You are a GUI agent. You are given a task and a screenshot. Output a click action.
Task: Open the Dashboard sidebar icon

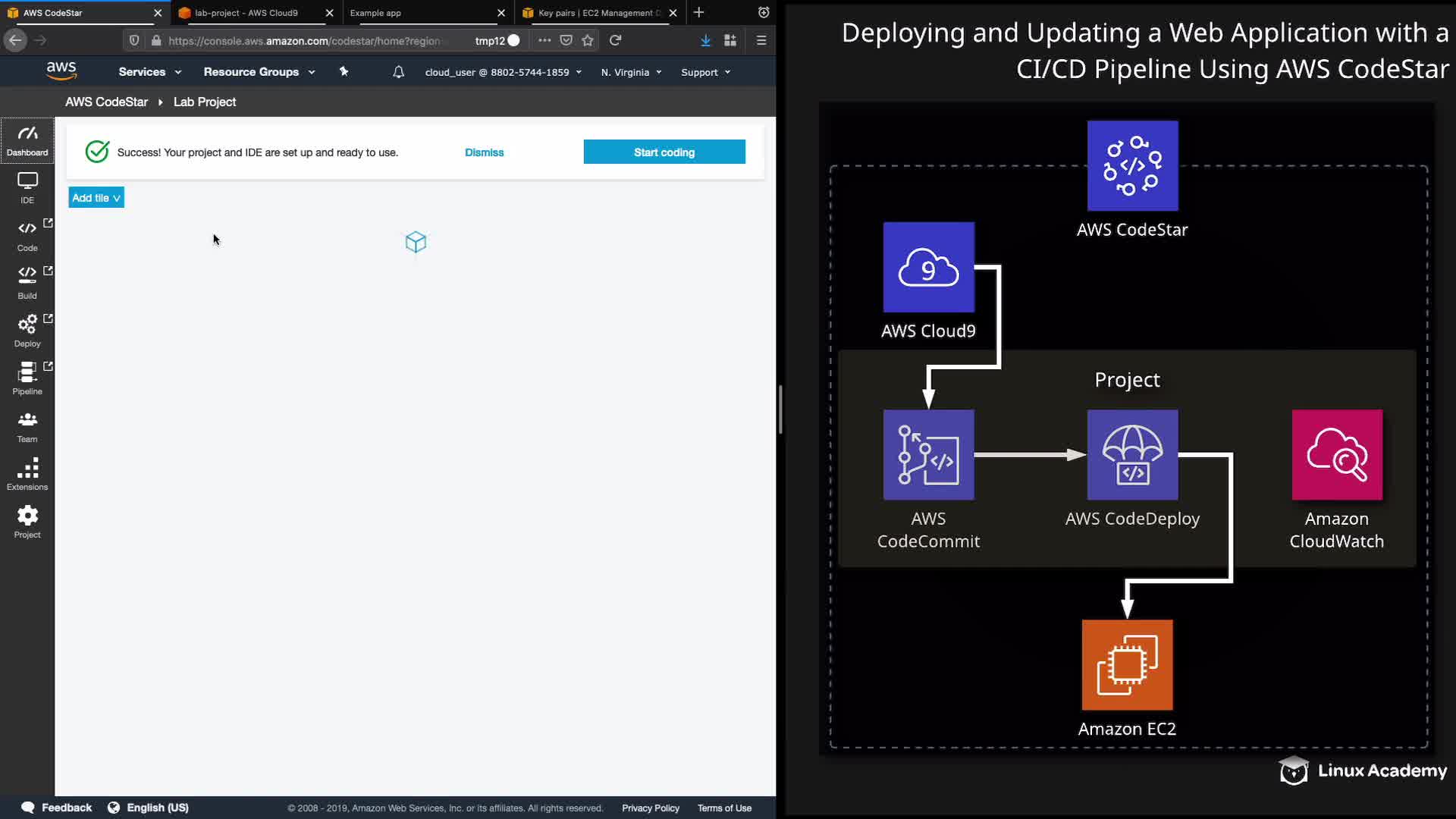tap(27, 140)
